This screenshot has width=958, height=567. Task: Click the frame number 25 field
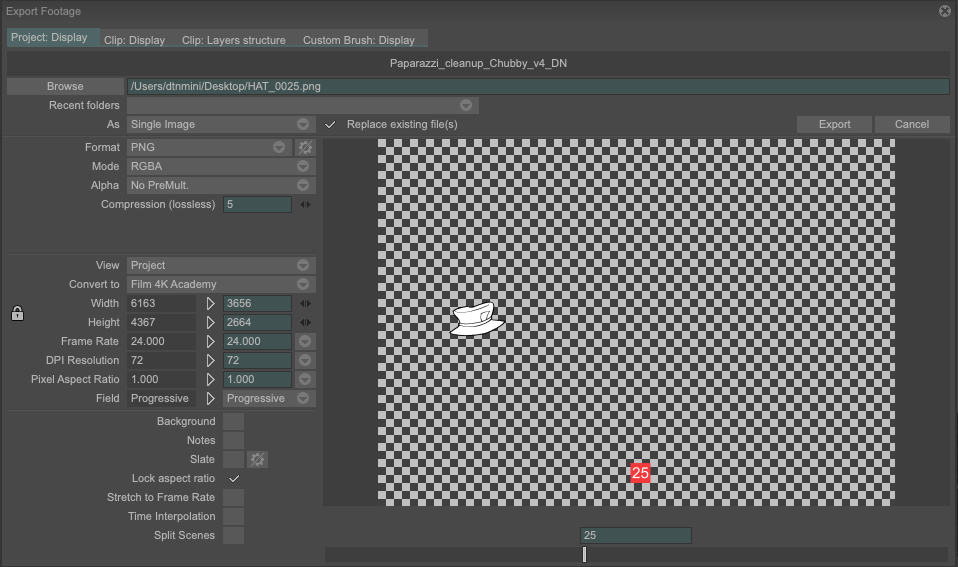pyautogui.click(x=636, y=535)
